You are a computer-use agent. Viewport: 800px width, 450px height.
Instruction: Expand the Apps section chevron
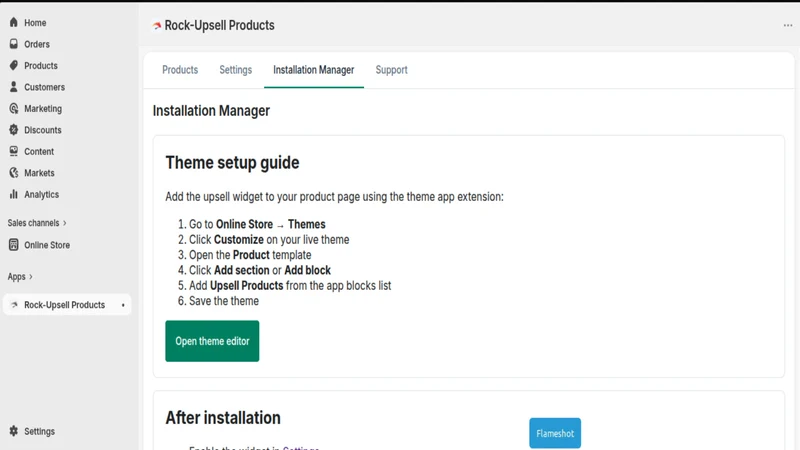(31, 277)
